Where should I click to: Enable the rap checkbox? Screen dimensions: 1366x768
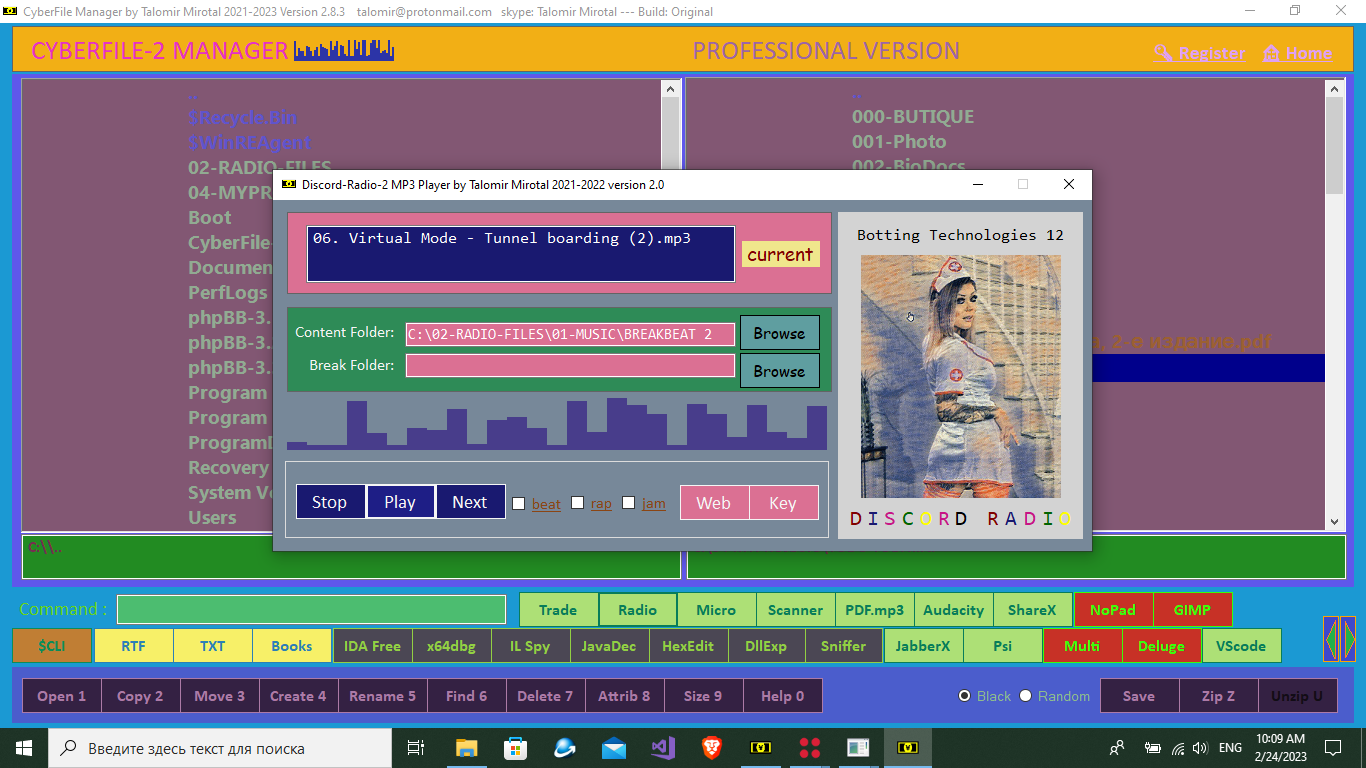pos(578,503)
